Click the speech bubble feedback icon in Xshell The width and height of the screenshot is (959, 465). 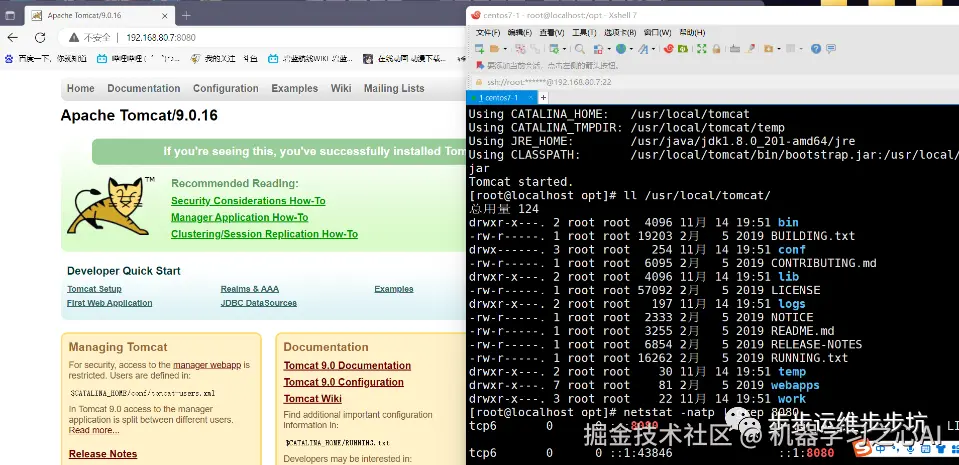point(831,49)
